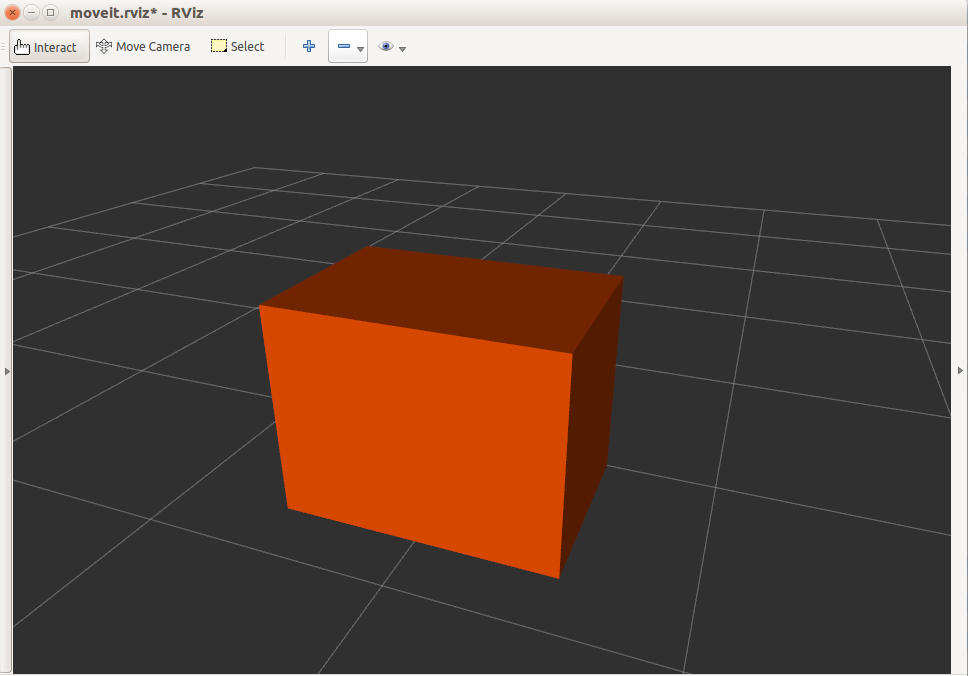
Task: Activate the Interact tool
Action: pyautogui.click(x=49, y=46)
